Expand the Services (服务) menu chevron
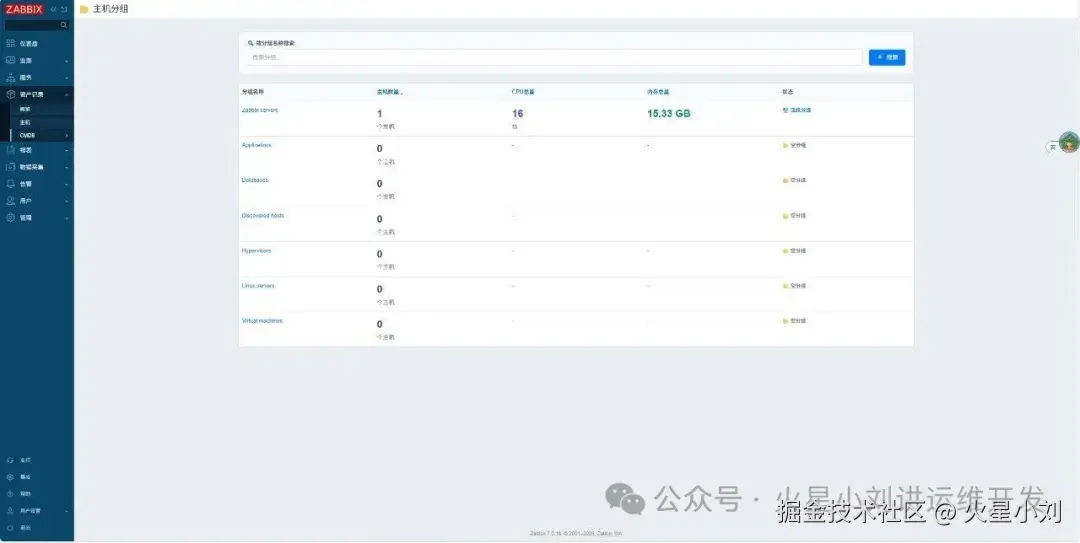 67,78
